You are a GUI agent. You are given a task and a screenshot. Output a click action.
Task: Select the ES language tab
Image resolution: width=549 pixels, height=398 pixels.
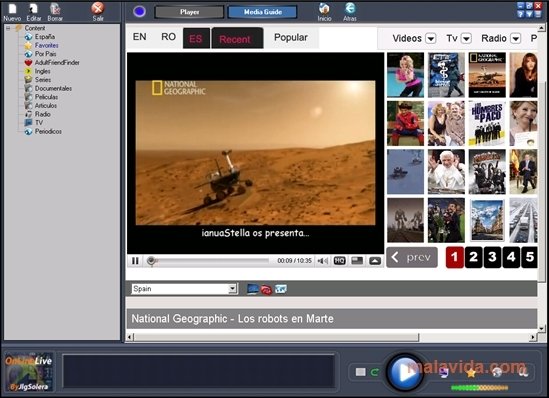pos(196,39)
